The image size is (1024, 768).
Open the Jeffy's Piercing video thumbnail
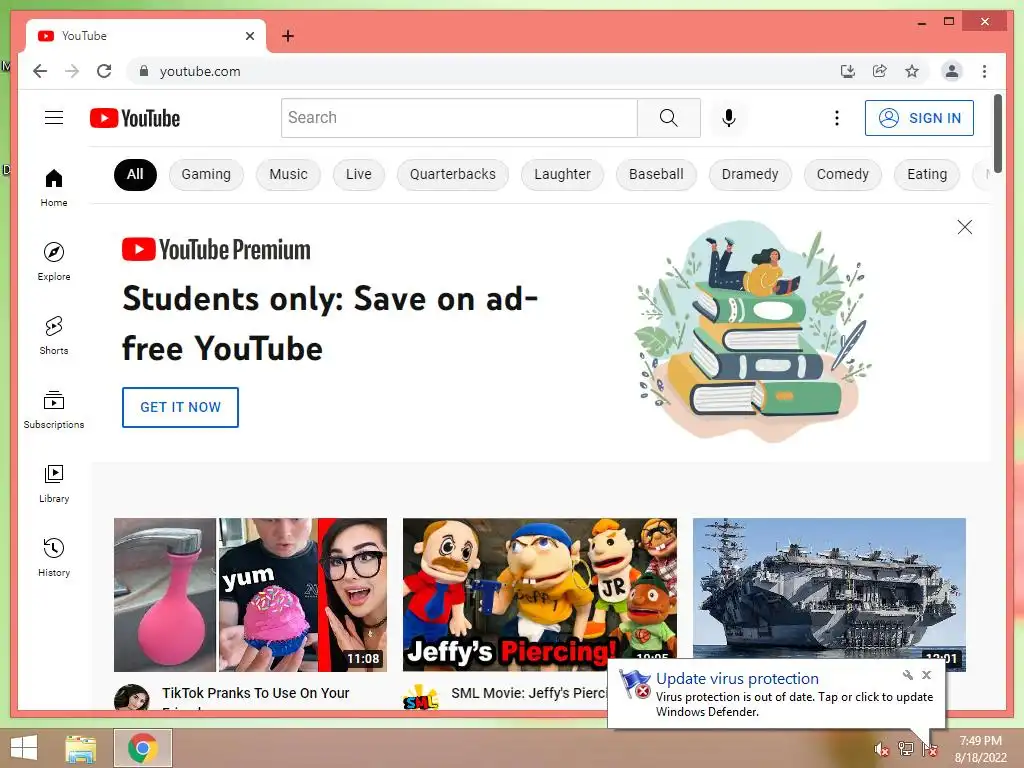(x=539, y=595)
